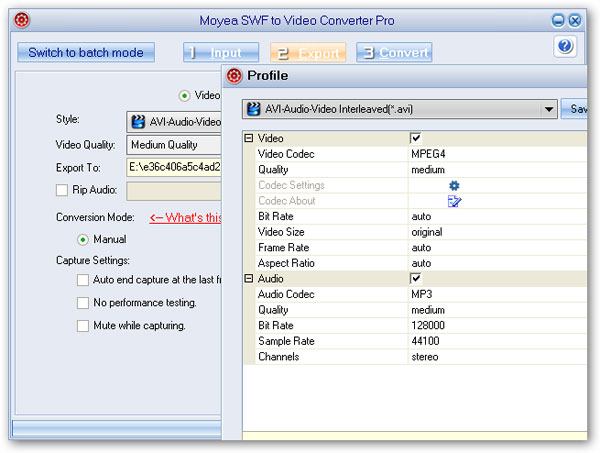Click the Moyea app logo in title bar
The width and height of the screenshot is (600, 453).
point(22,20)
